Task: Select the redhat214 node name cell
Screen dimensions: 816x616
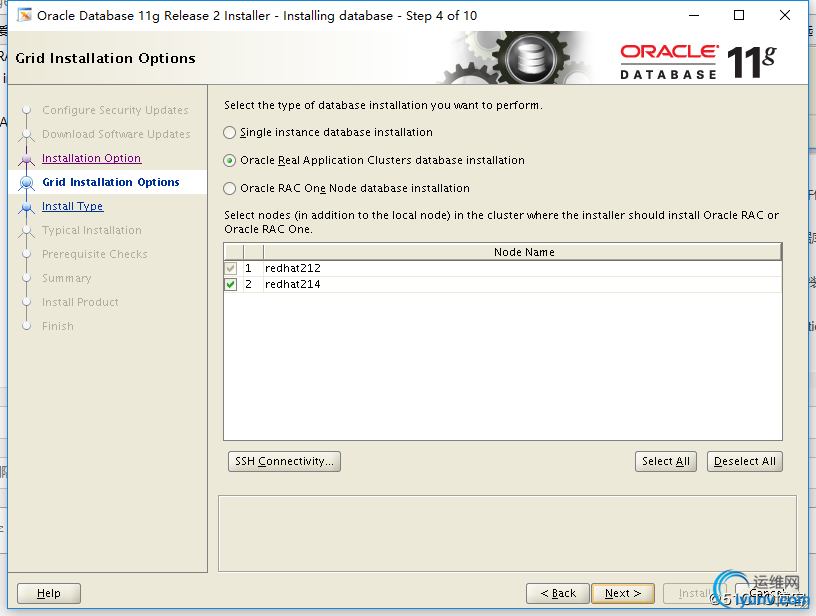Action: pyautogui.click(x=522, y=285)
